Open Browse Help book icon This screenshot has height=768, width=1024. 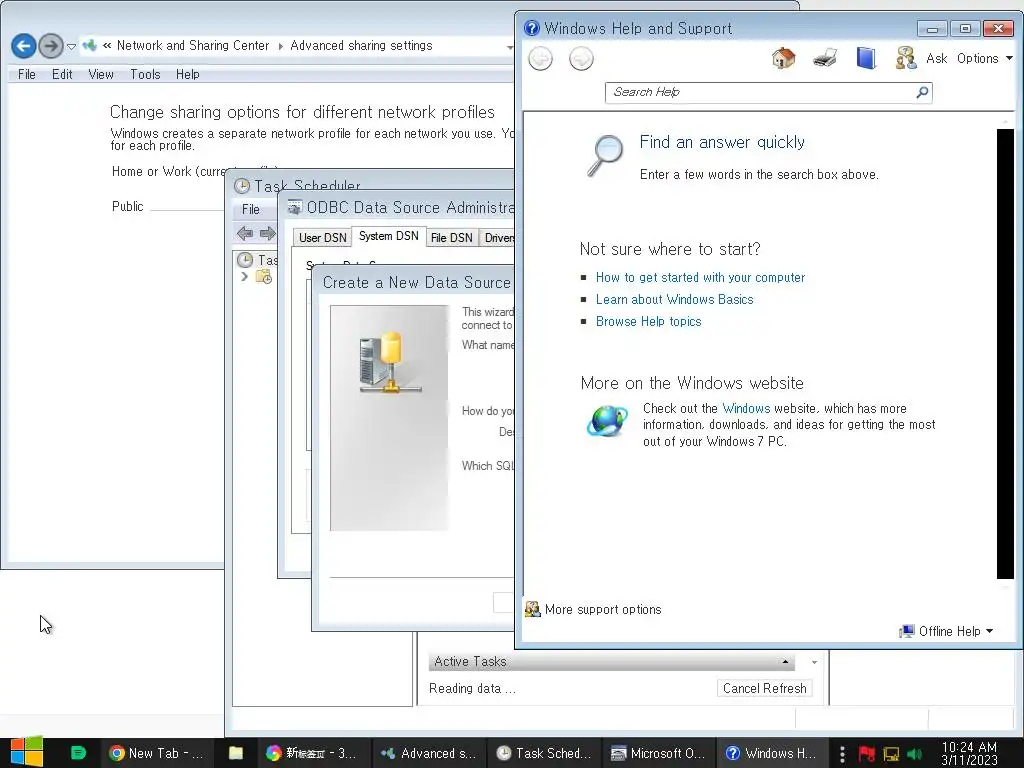coord(866,58)
